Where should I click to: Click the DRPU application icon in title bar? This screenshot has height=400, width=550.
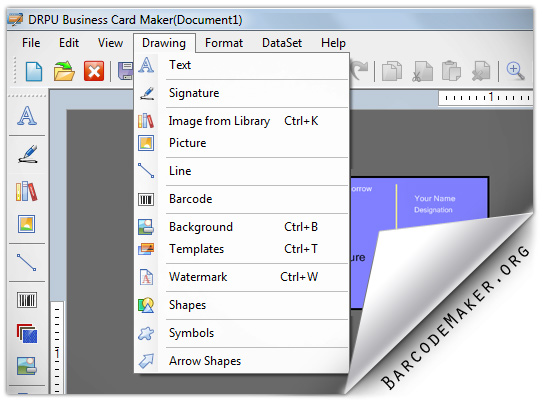[x=16, y=19]
